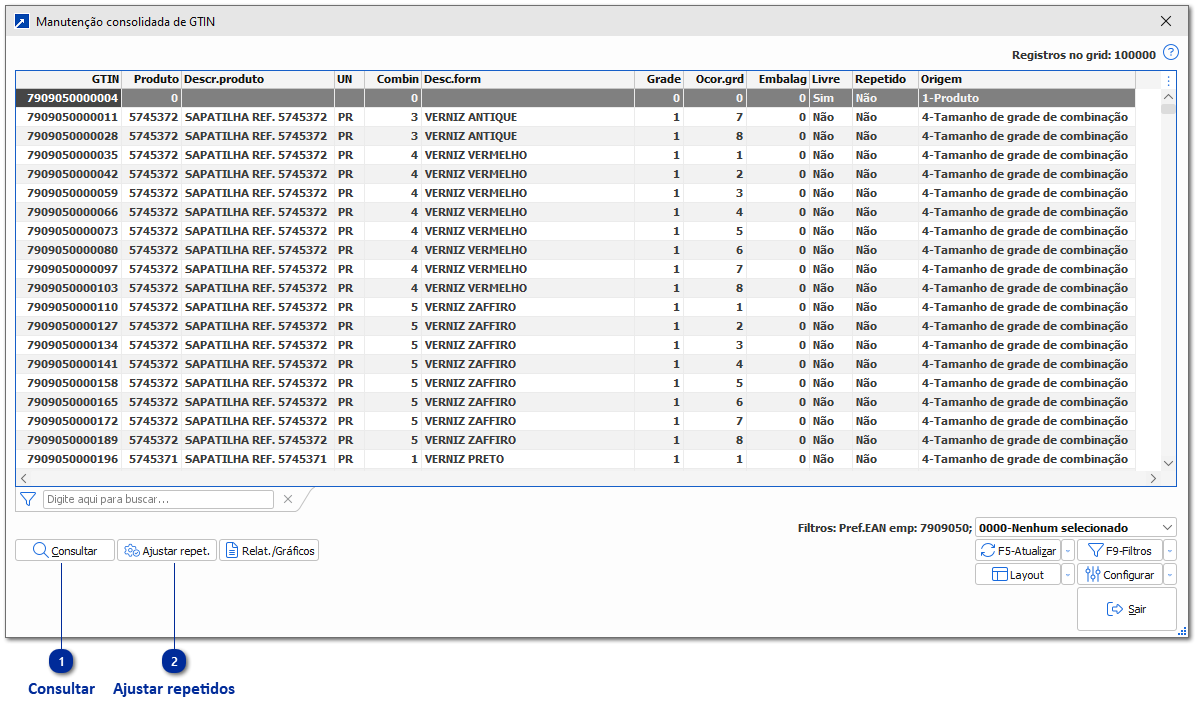This screenshot has width=1198, height=715.
Task: Select GTIN cell 7909050000073
Action: pos(69,231)
